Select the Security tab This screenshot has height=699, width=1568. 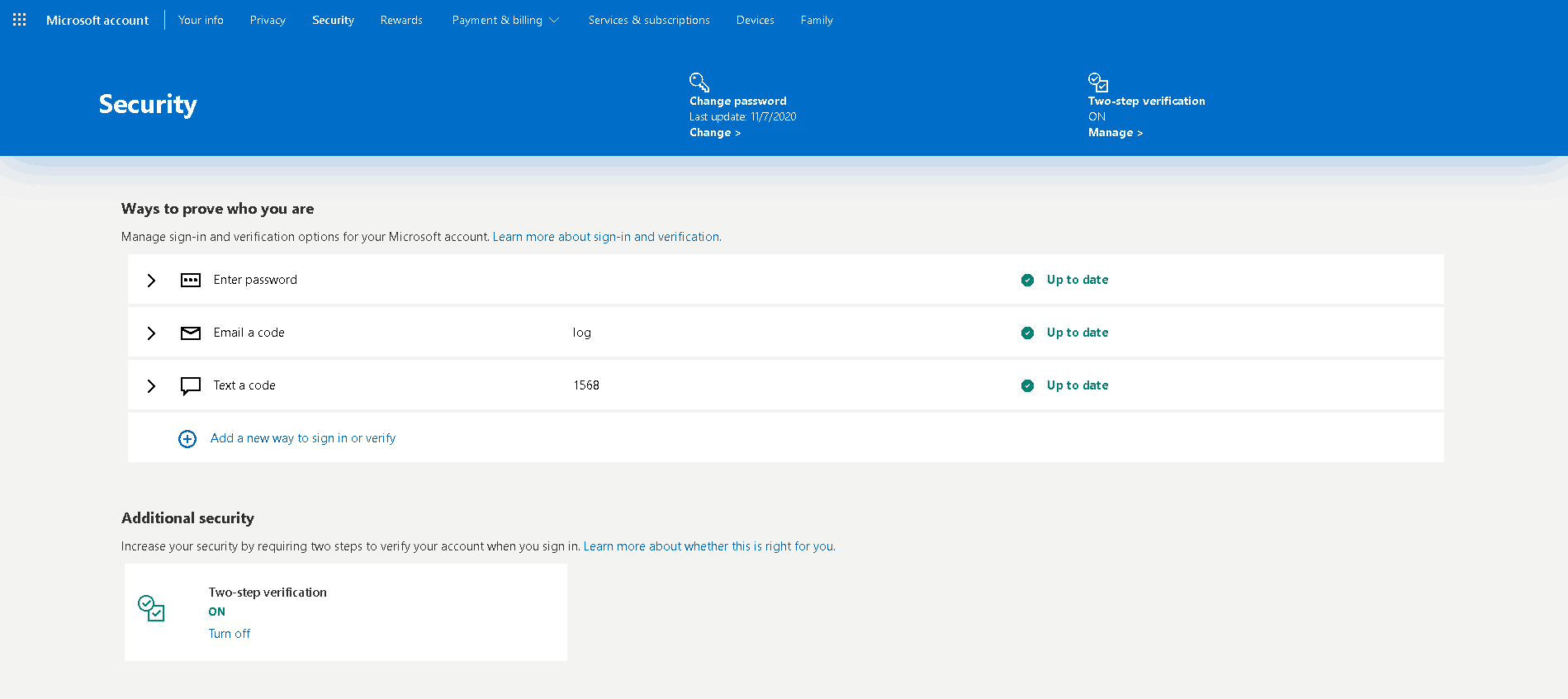click(x=333, y=20)
